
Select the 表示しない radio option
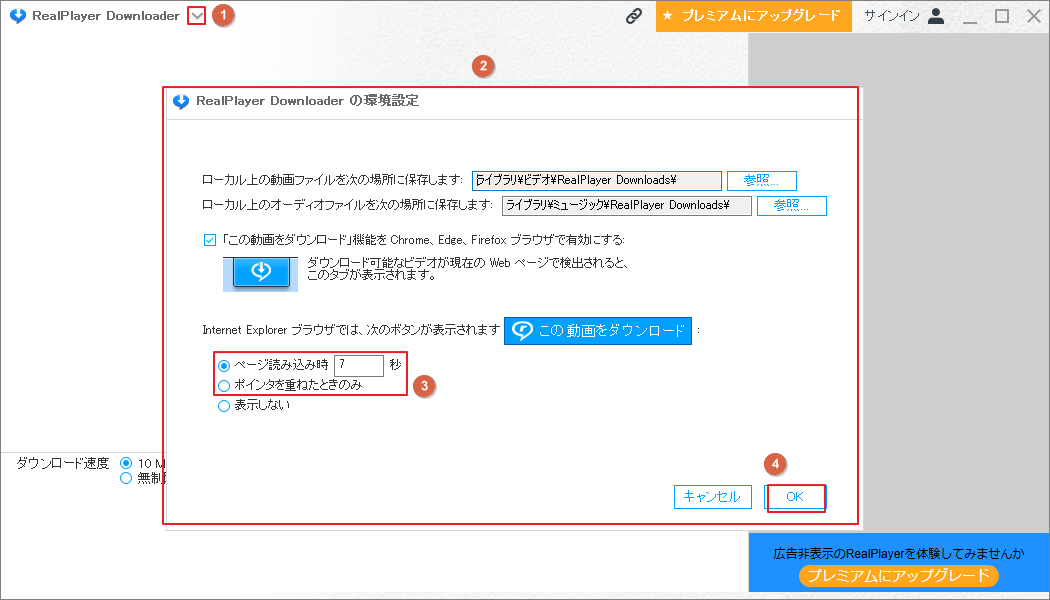[x=224, y=406]
